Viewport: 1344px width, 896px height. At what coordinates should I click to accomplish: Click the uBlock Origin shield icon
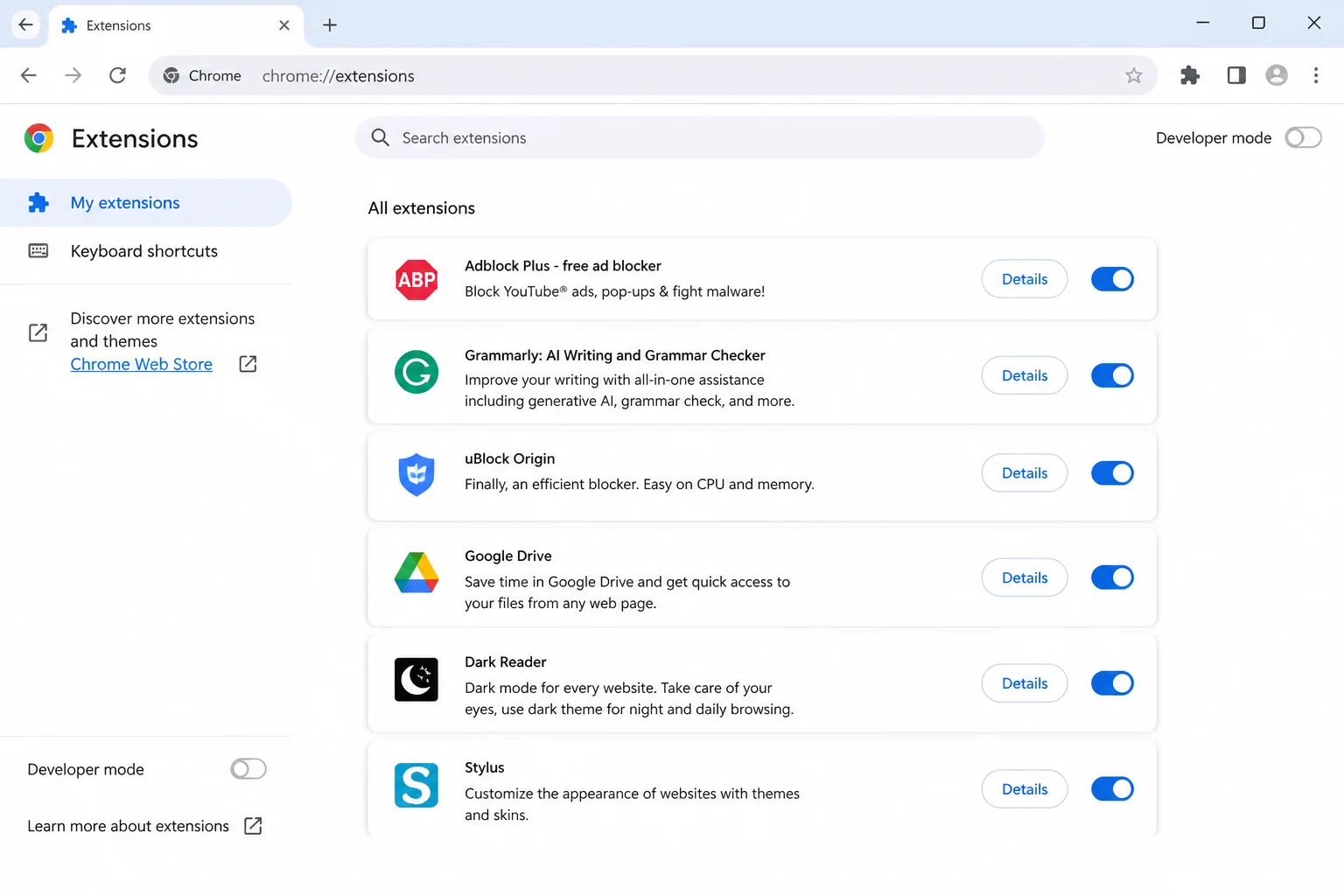point(416,474)
